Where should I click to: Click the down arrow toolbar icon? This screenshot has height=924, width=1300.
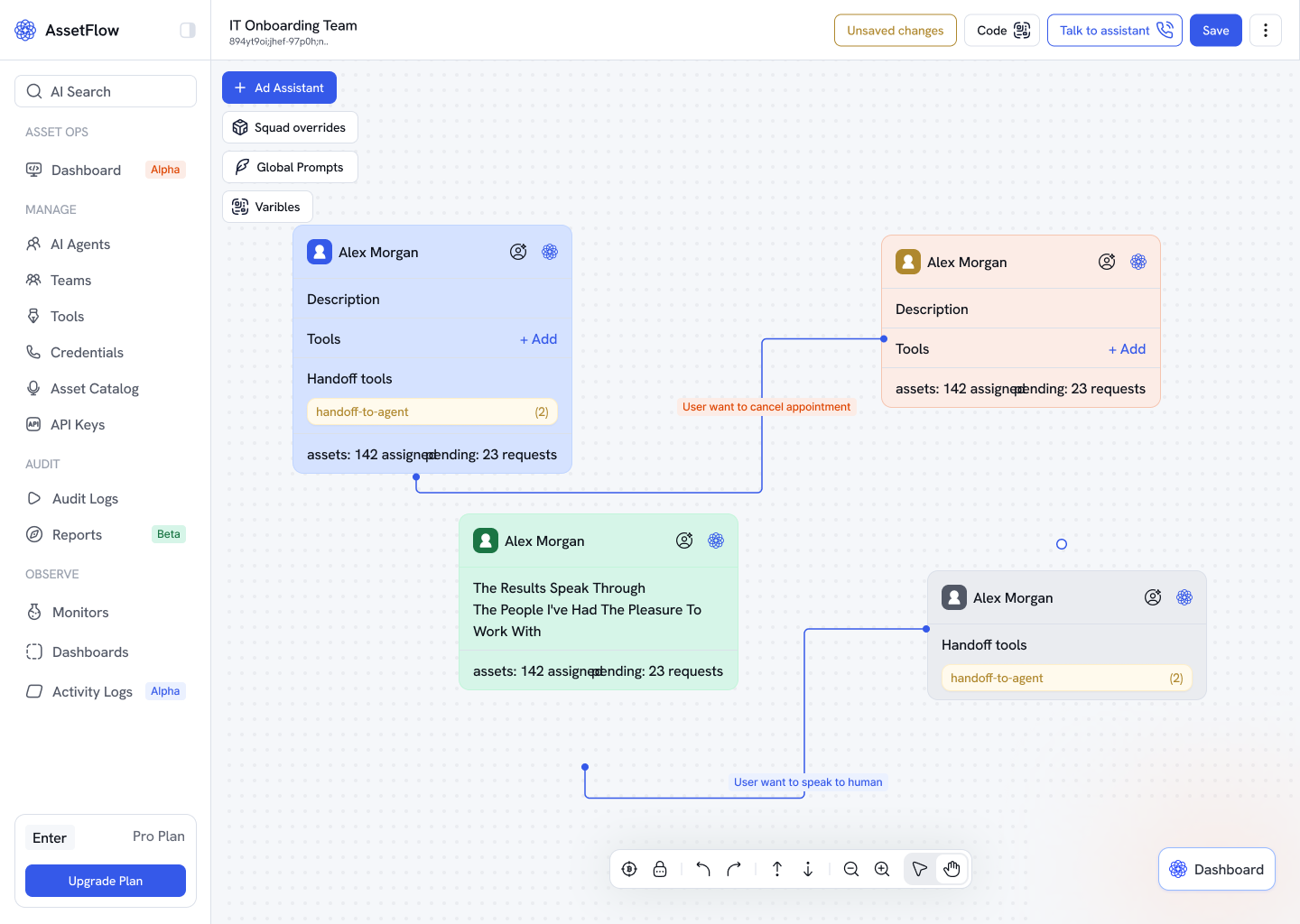(808, 869)
